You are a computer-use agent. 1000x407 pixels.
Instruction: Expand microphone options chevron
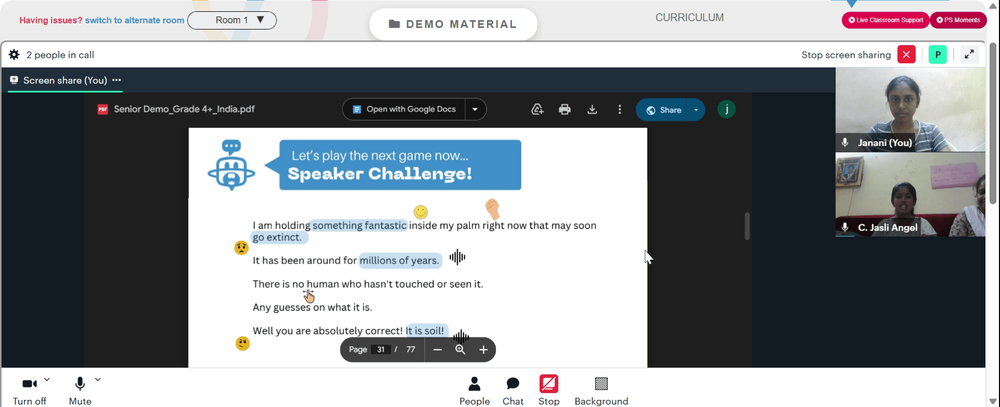point(98,380)
